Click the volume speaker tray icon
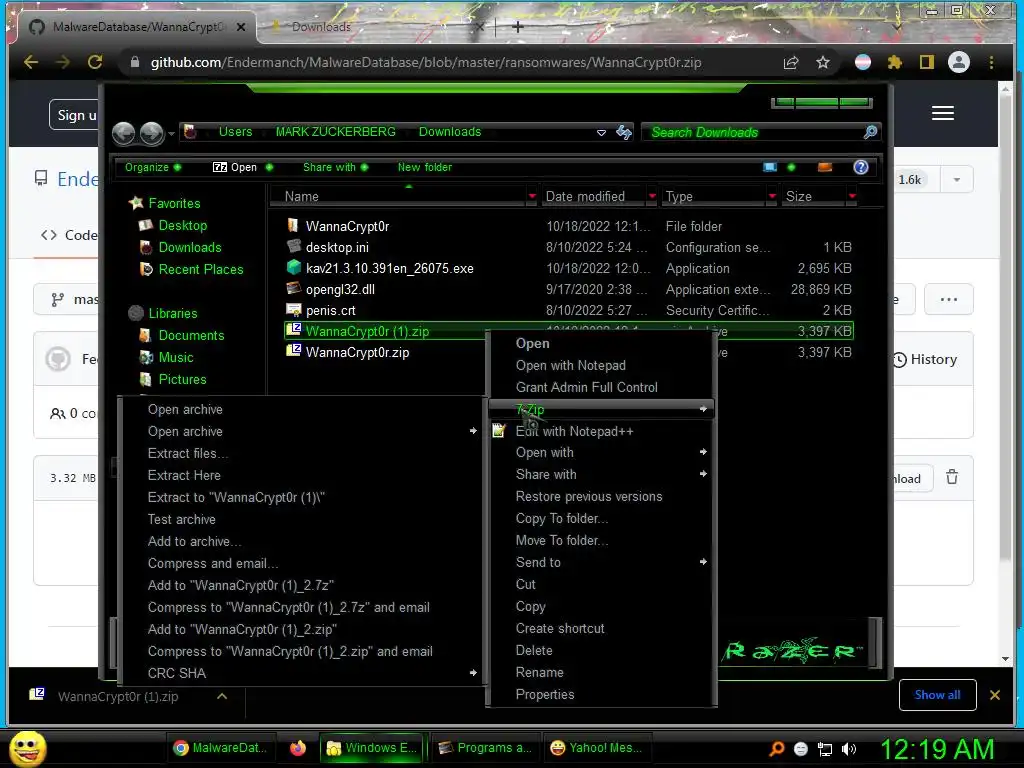 pos(849,749)
